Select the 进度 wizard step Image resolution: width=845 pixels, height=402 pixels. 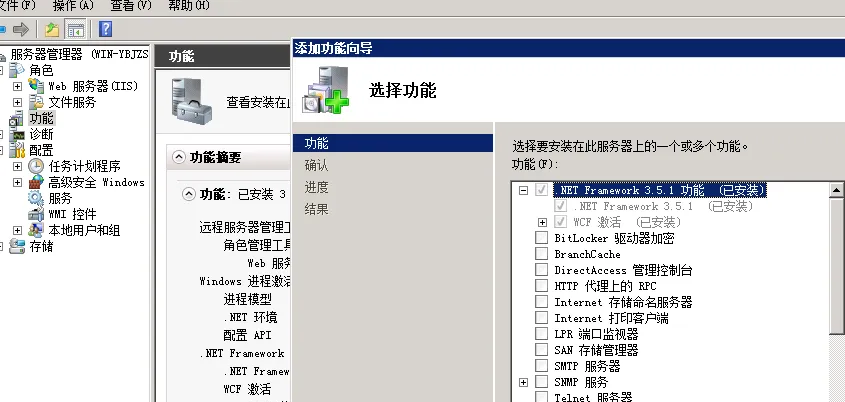(x=316, y=187)
